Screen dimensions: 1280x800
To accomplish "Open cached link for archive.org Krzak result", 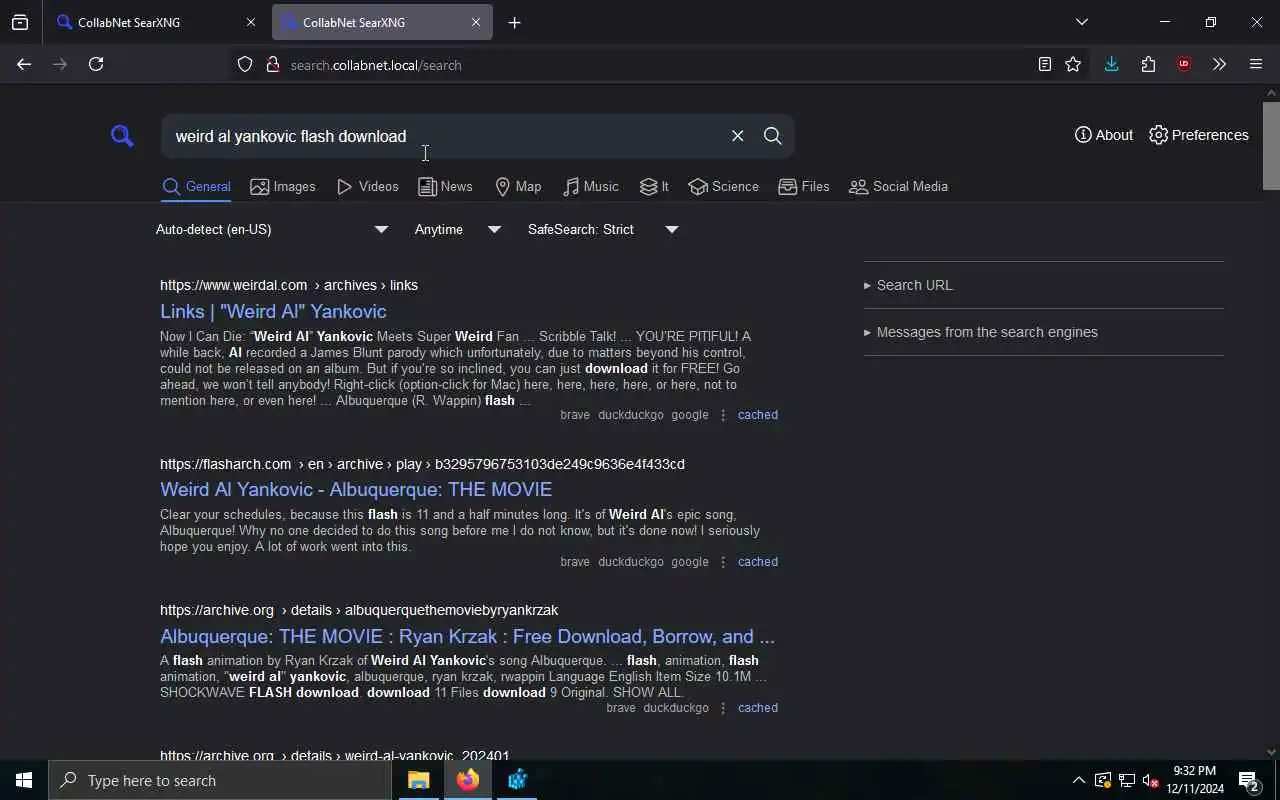I will 757,707.
